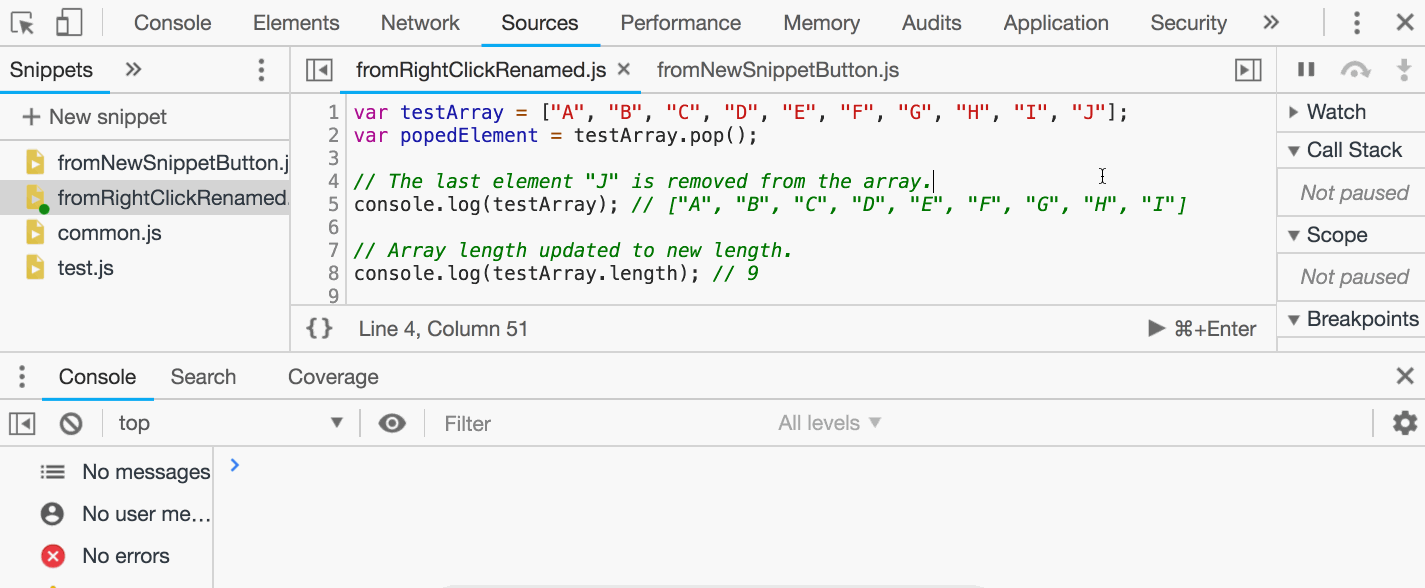Open console settings gear

(x=1404, y=423)
